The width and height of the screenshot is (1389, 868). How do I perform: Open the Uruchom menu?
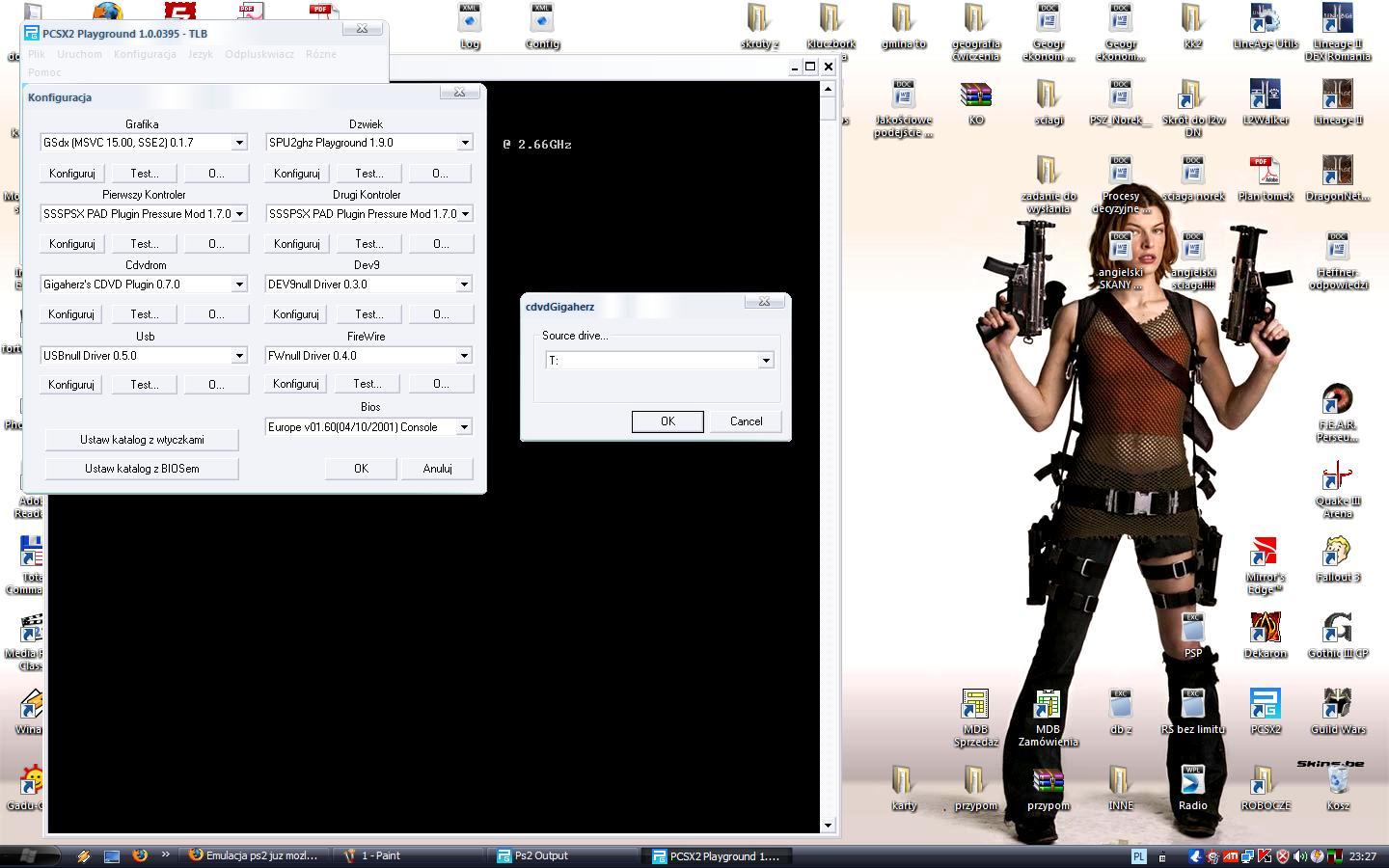coord(79,54)
